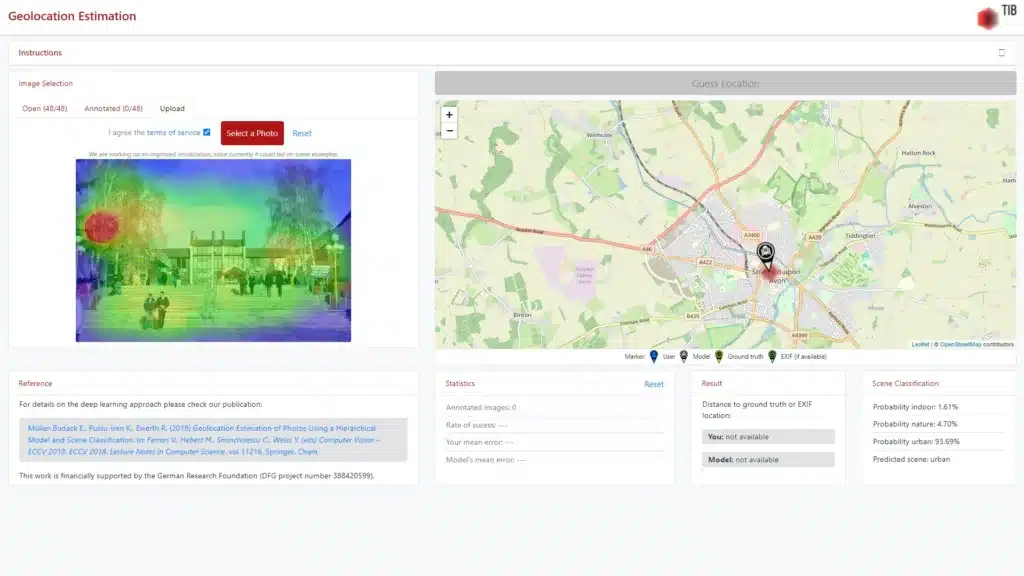Click 'Predicted scene: urban' text
The image size is (1024, 576).
911,459
